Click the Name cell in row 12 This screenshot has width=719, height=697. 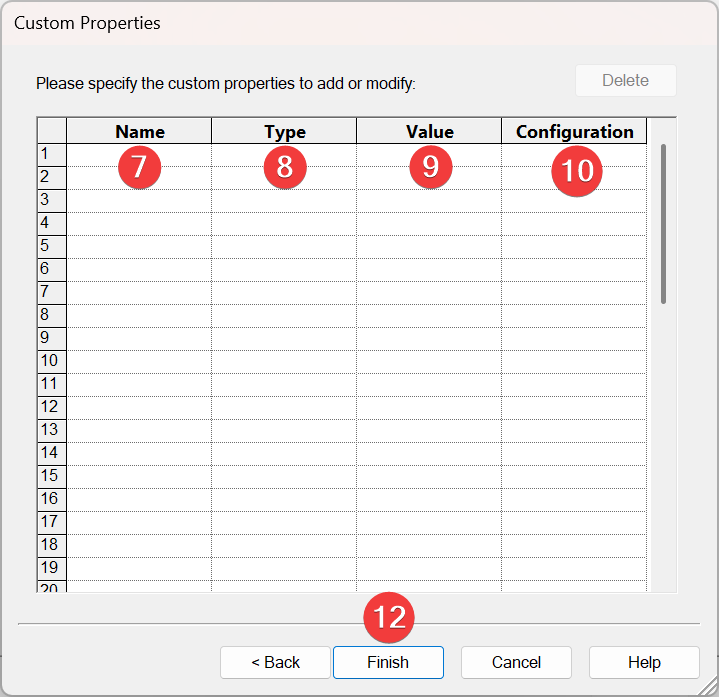coord(139,408)
